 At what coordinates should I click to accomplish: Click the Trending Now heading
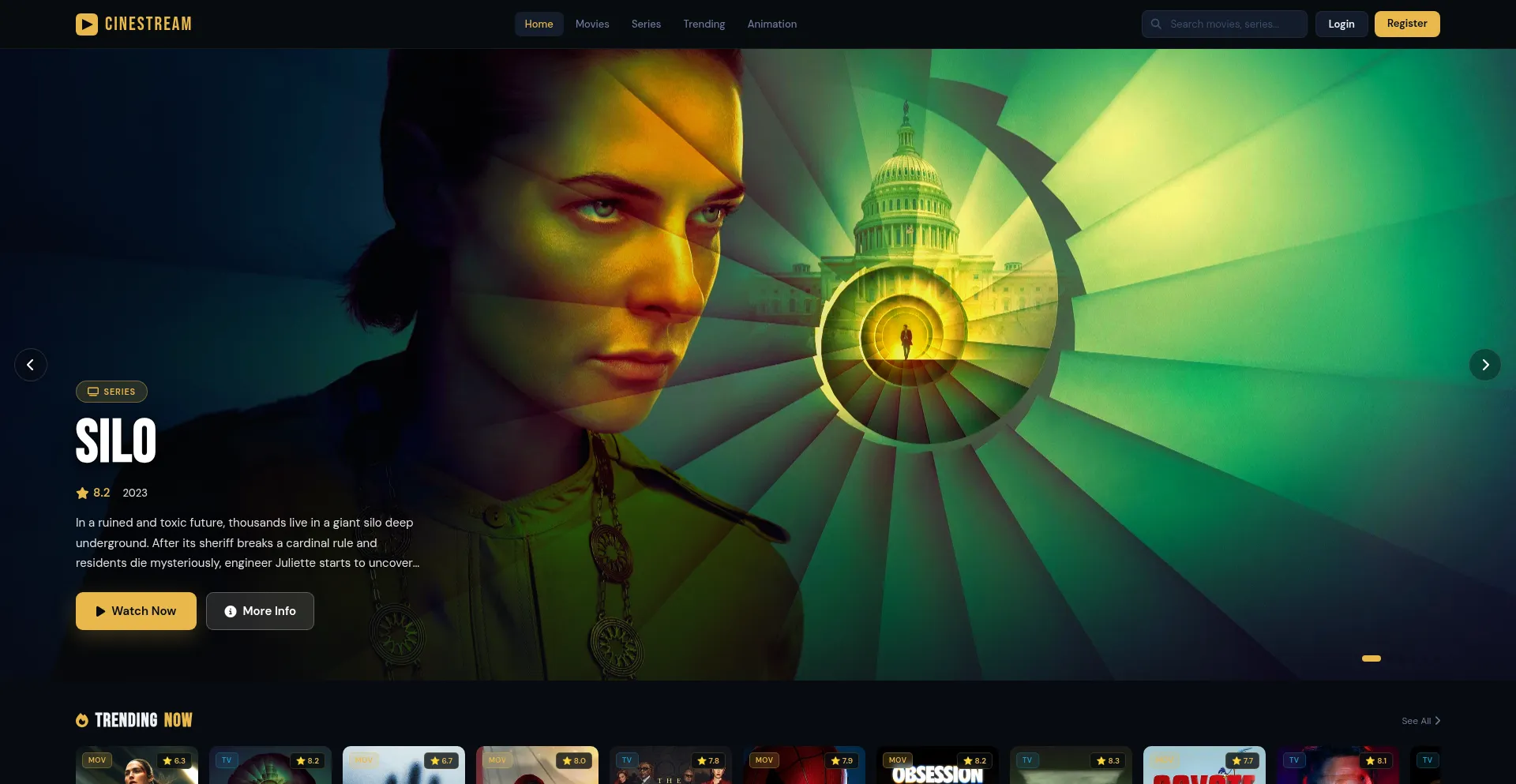(x=134, y=720)
